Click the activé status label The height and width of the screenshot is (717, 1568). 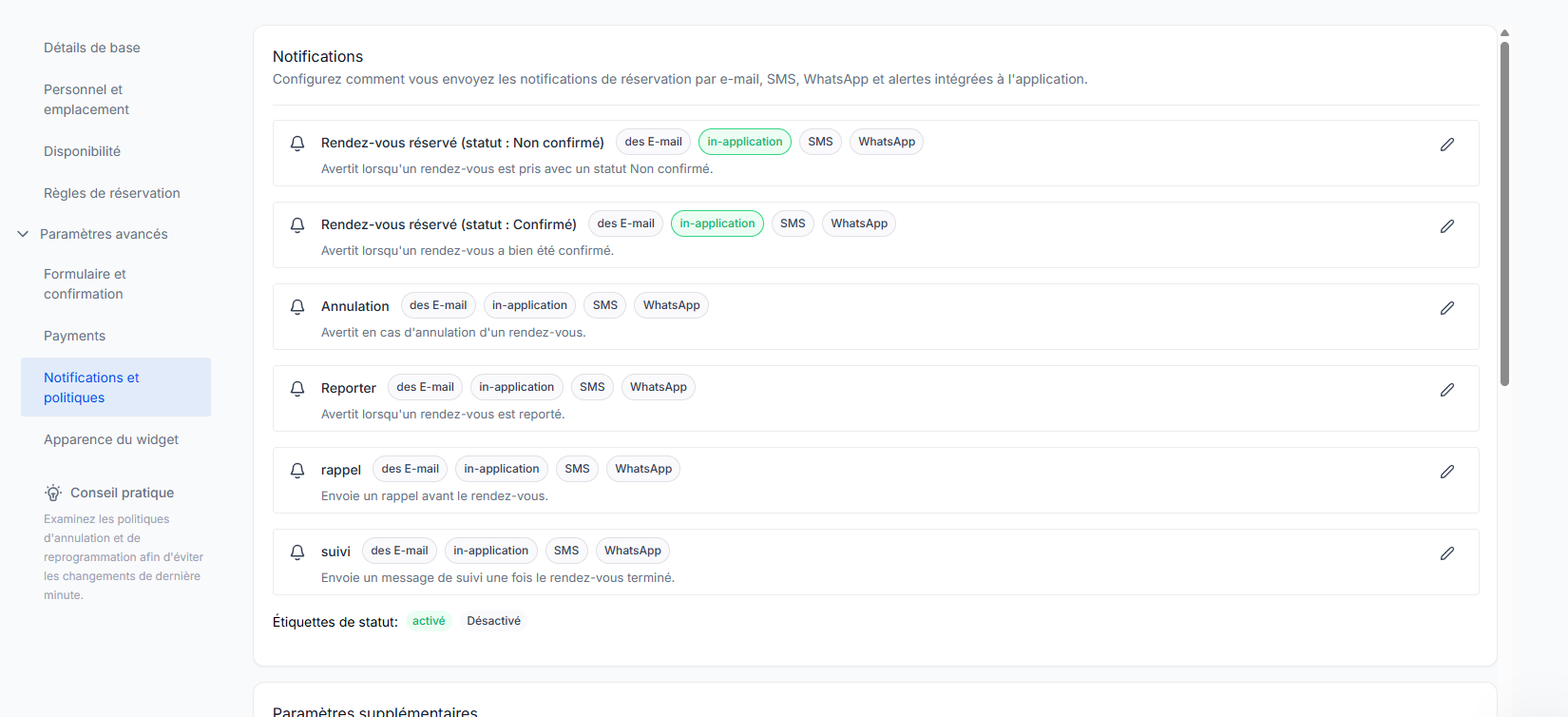click(x=429, y=621)
